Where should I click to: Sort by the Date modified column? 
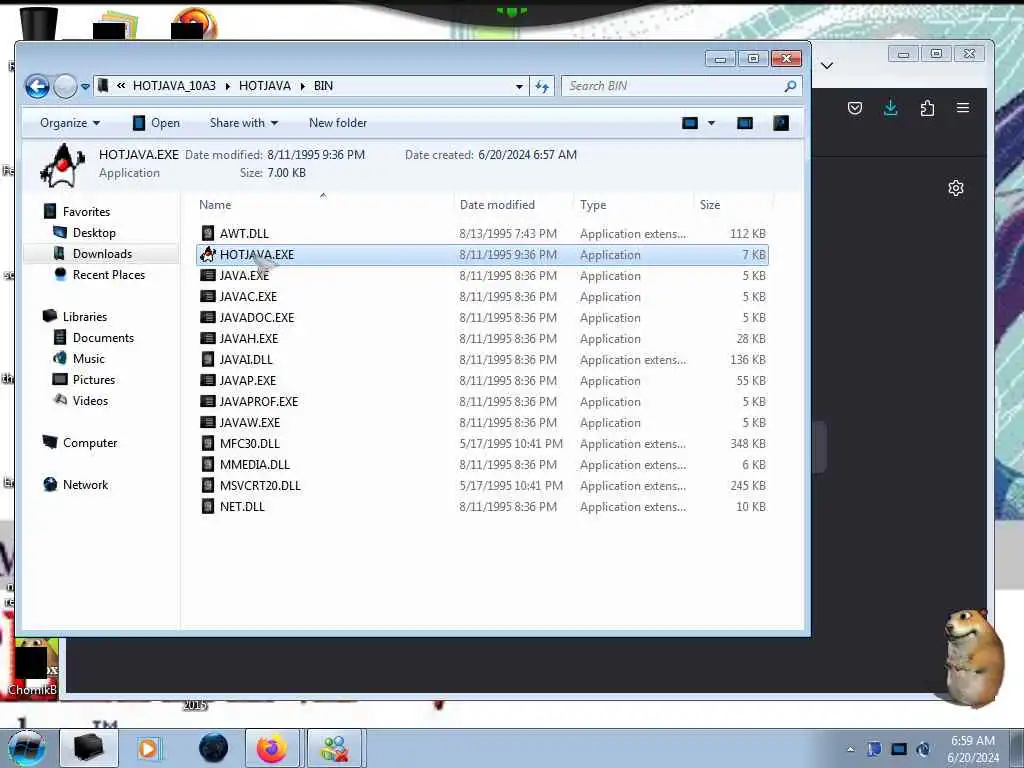497,204
